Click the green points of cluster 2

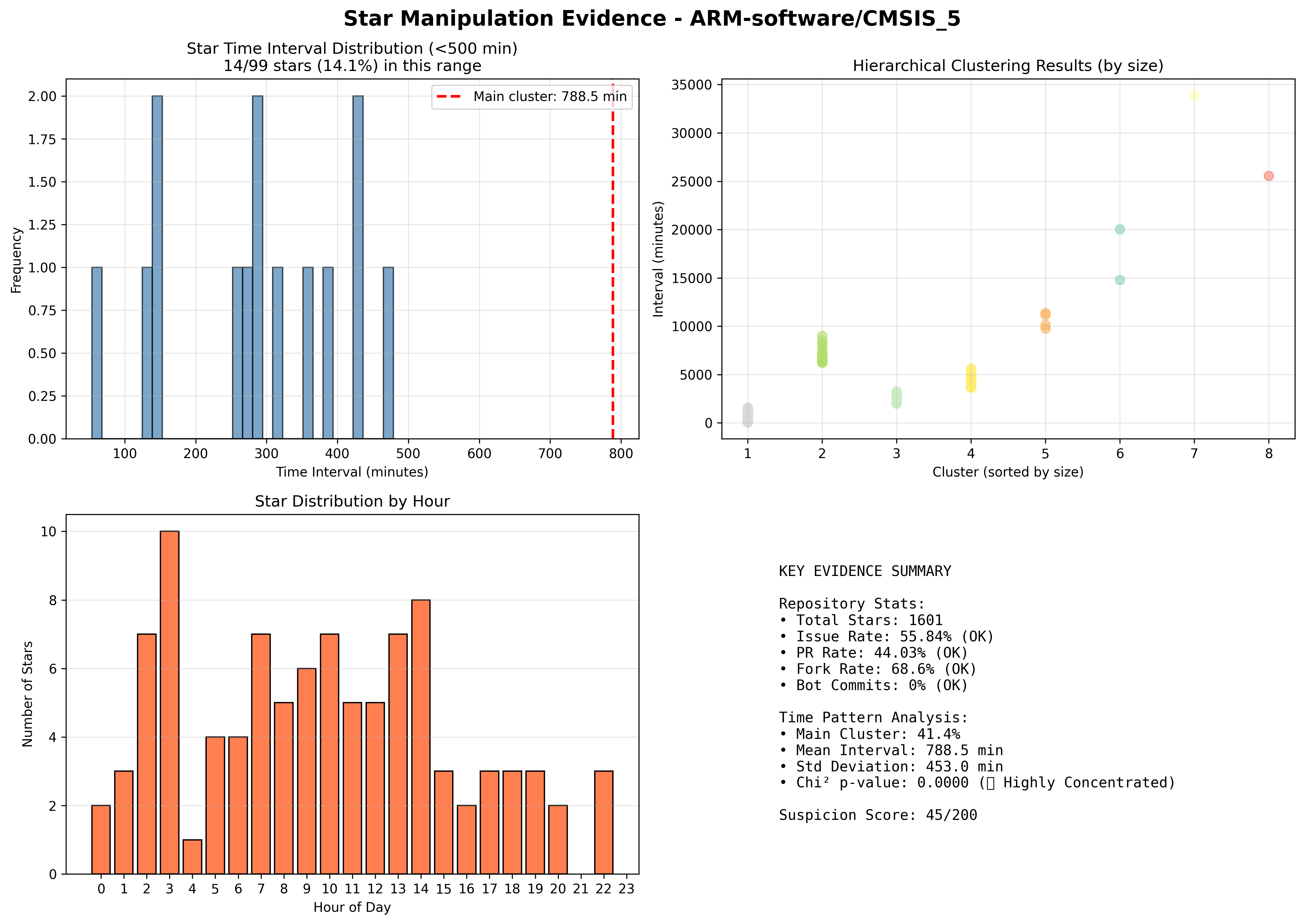(x=822, y=350)
